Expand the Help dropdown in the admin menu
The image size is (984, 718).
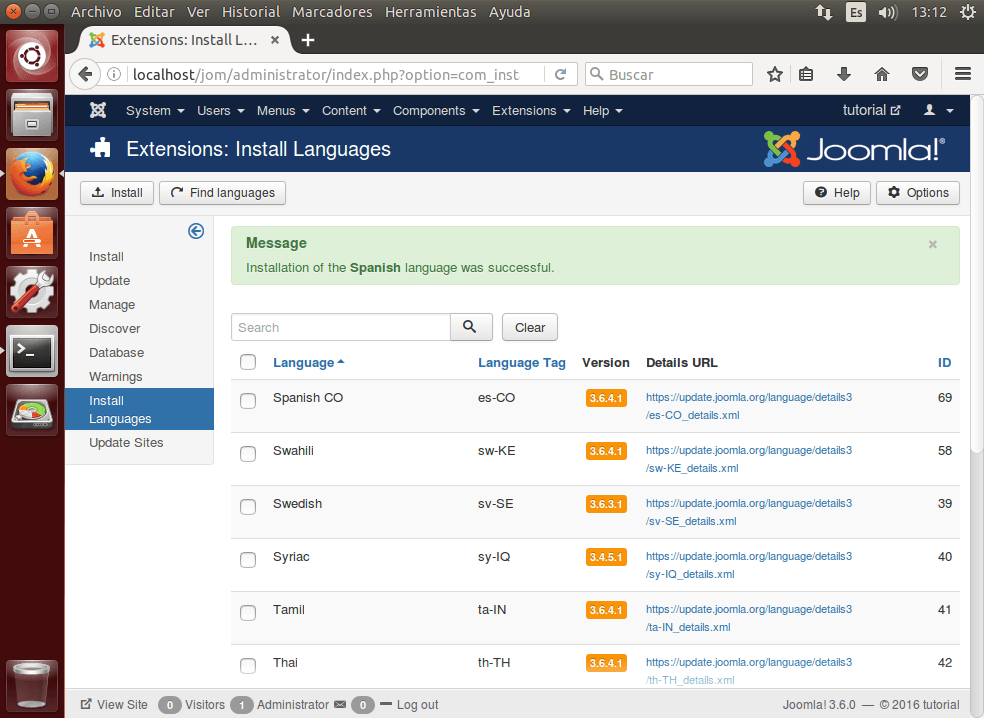(x=602, y=110)
